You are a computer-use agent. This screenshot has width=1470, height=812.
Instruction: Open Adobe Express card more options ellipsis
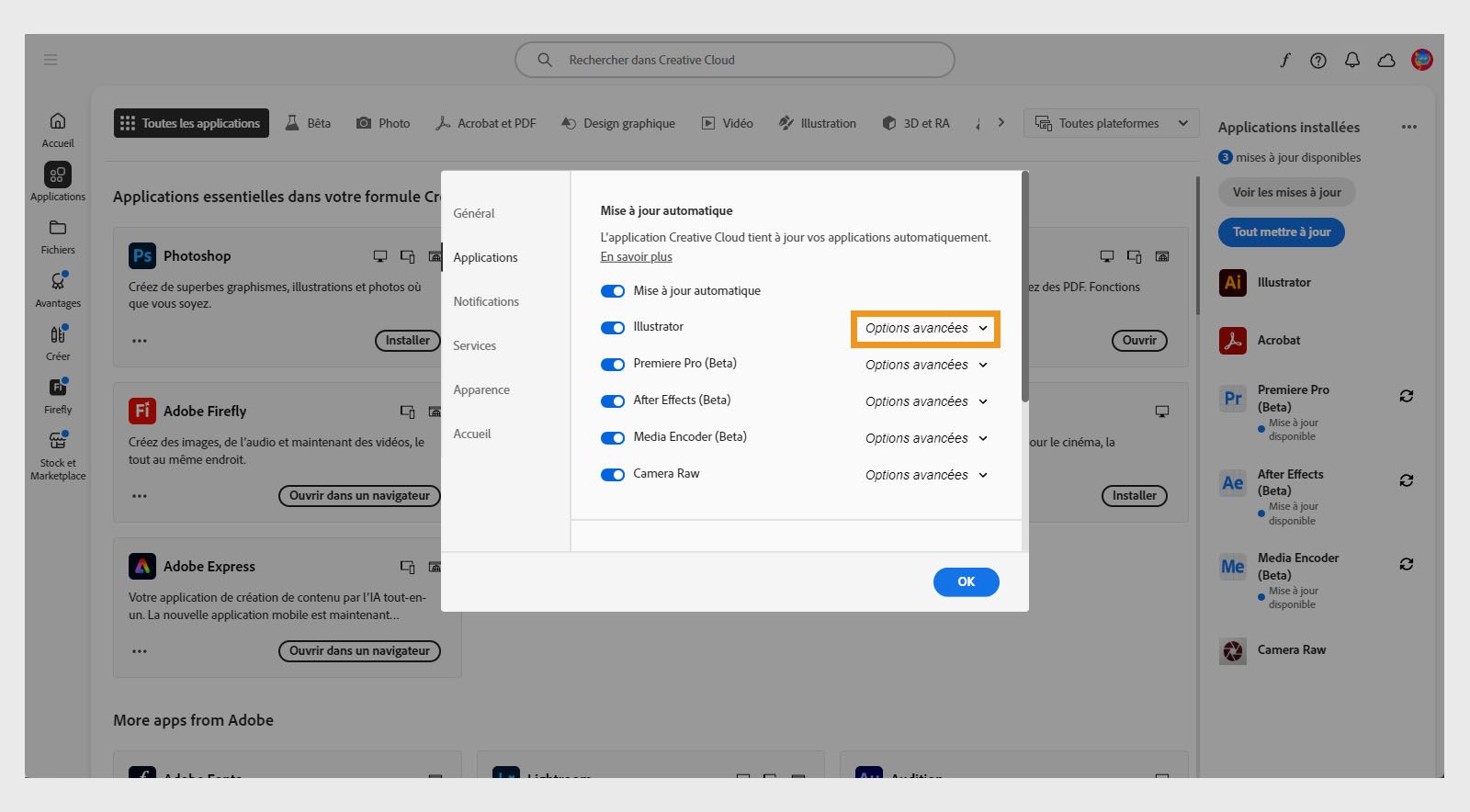pyautogui.click(x=140, y=651)
